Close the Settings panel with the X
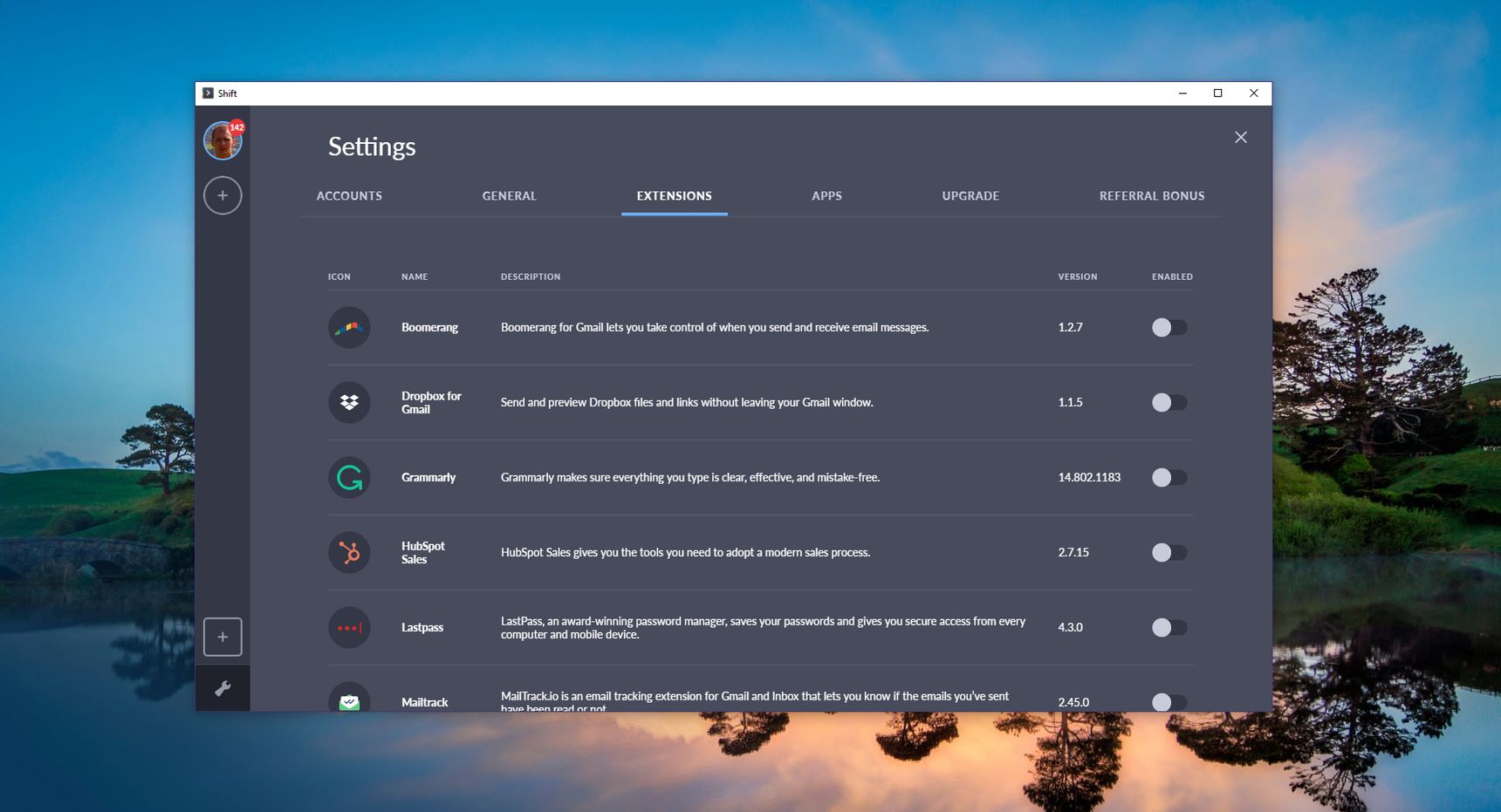The width and height of the screenshot is (1501, 812). (1241, 137)
